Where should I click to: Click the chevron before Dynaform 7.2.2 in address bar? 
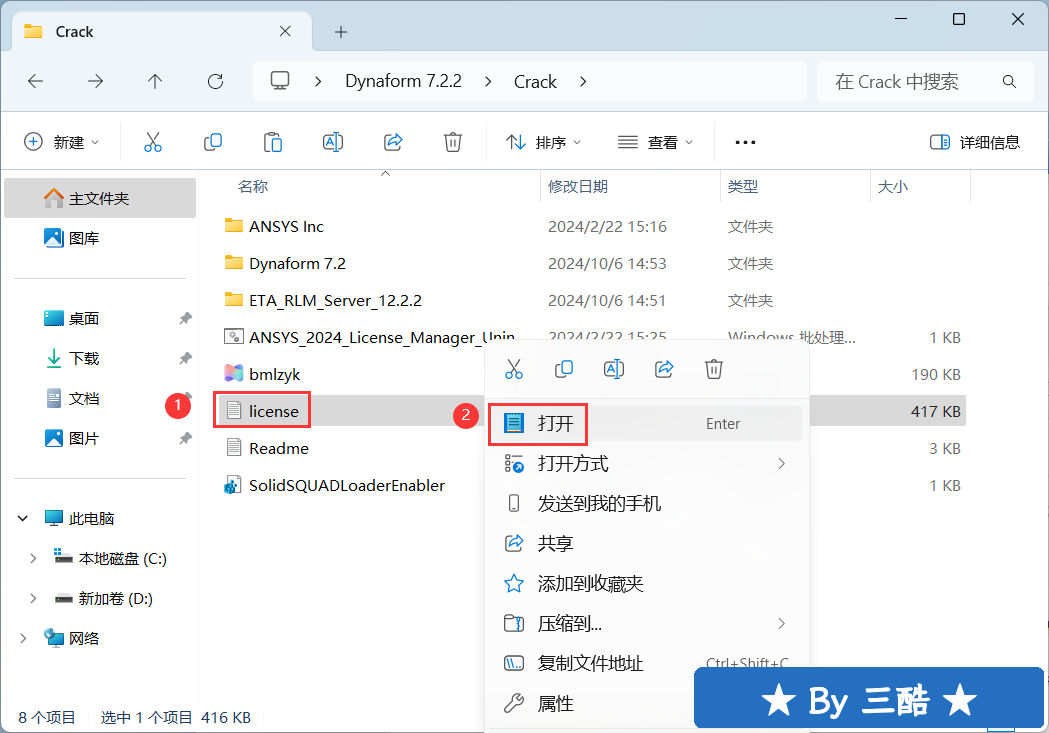(x=318, y=82)
